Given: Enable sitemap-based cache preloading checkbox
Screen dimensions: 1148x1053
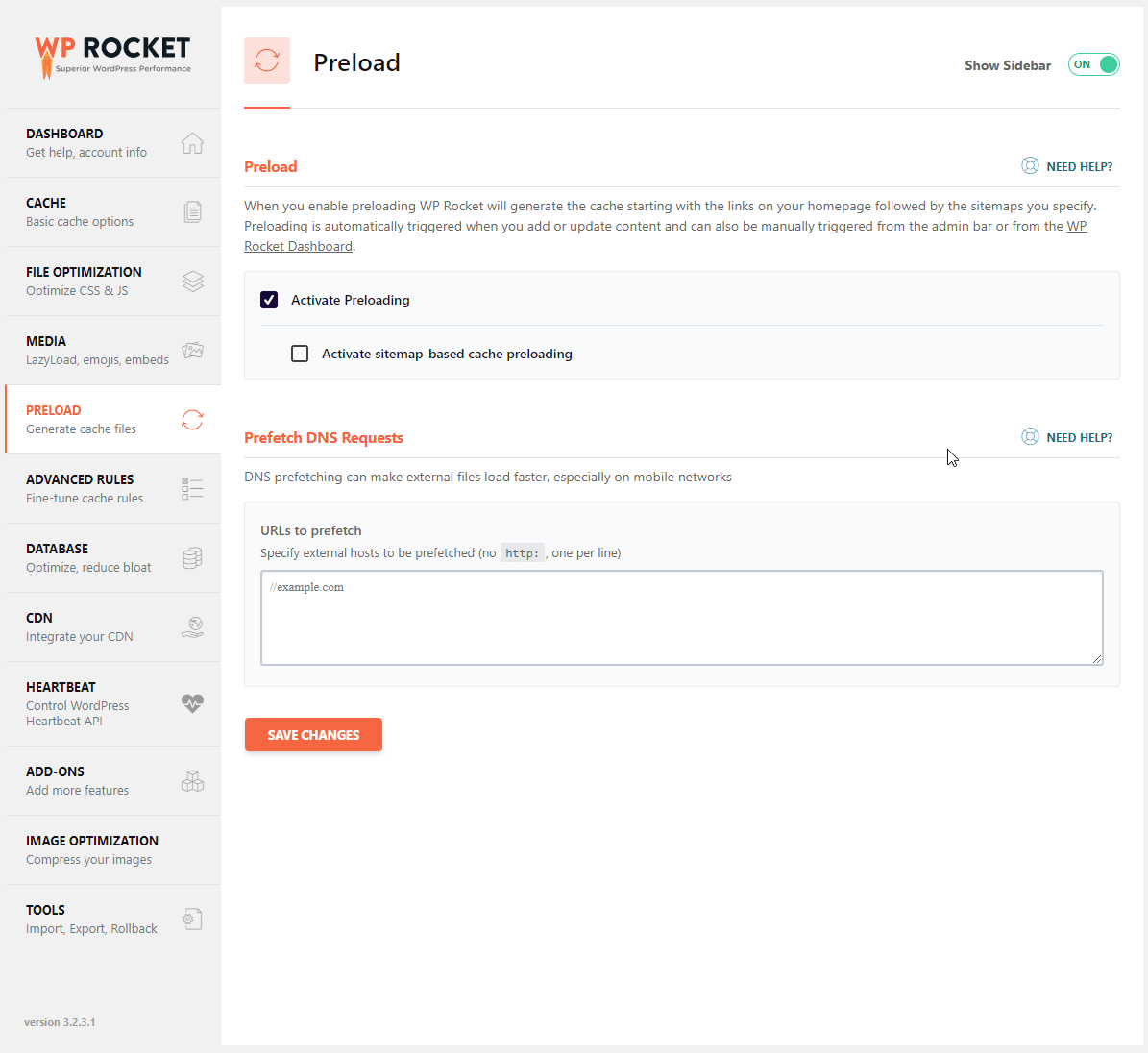Looking at the screenshot, I should click(x=300, y=354).
